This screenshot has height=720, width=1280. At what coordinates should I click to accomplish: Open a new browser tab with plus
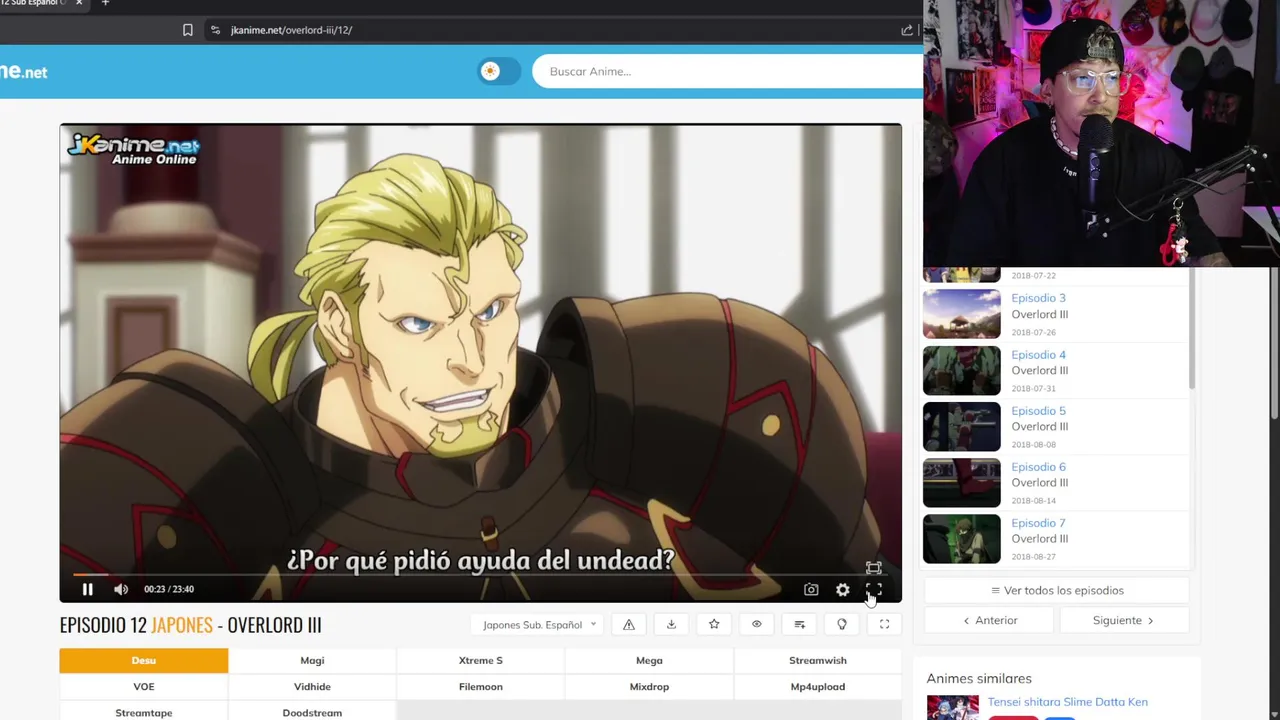[x=105, y=3]
